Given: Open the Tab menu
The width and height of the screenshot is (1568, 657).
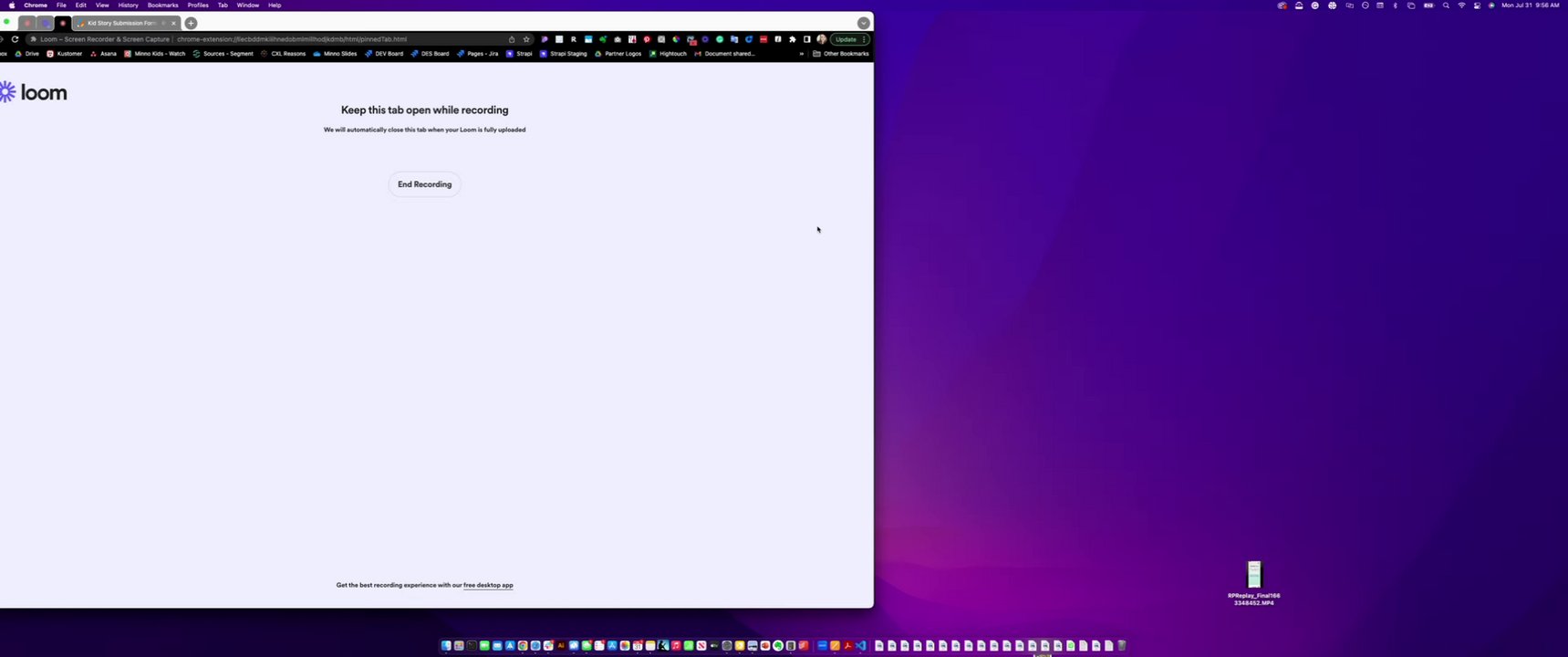Looking at the screenshot, I should point(223,5).
